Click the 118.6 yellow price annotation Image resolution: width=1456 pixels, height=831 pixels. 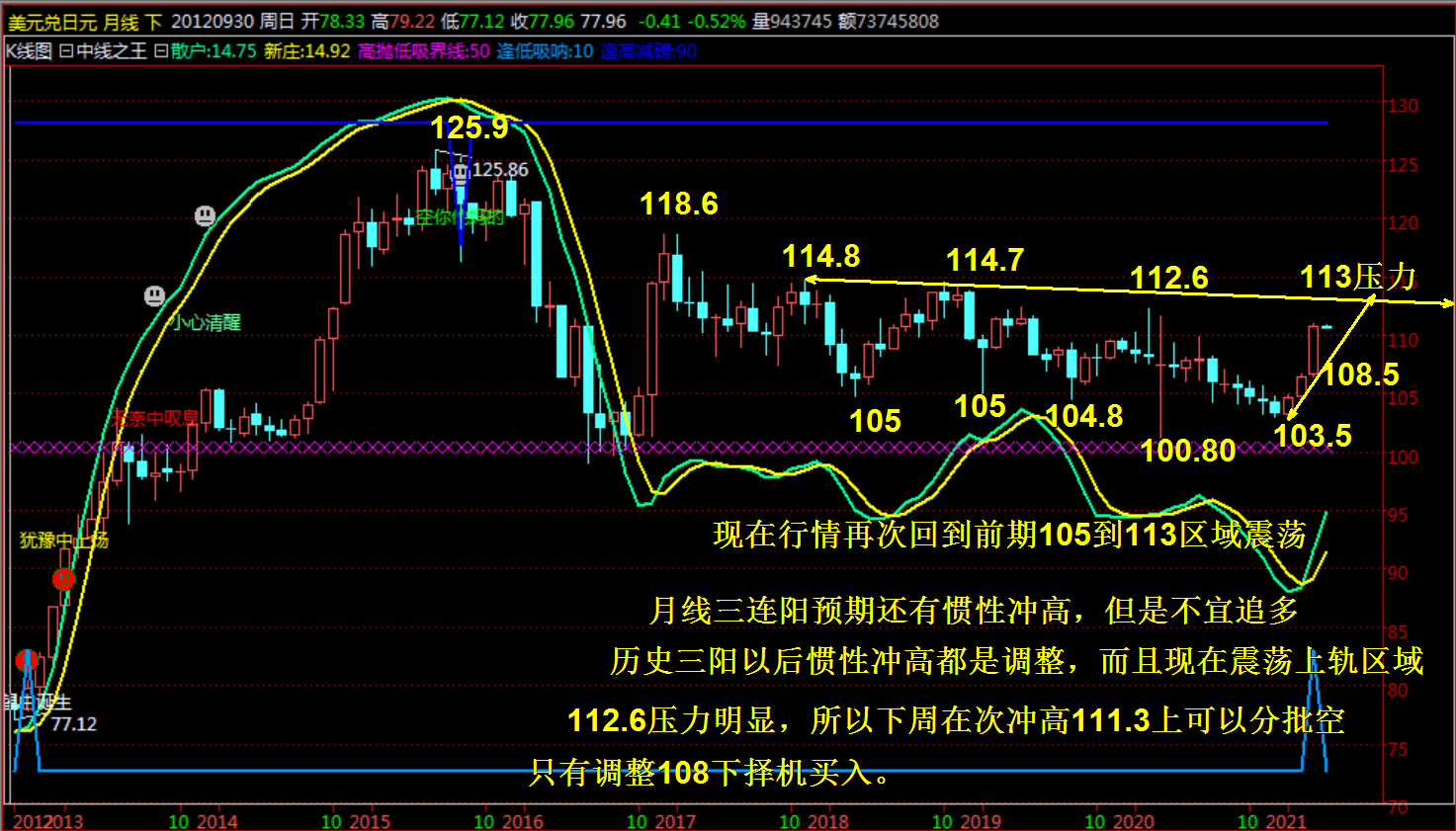pyautogui.click(x=679, y=204)
